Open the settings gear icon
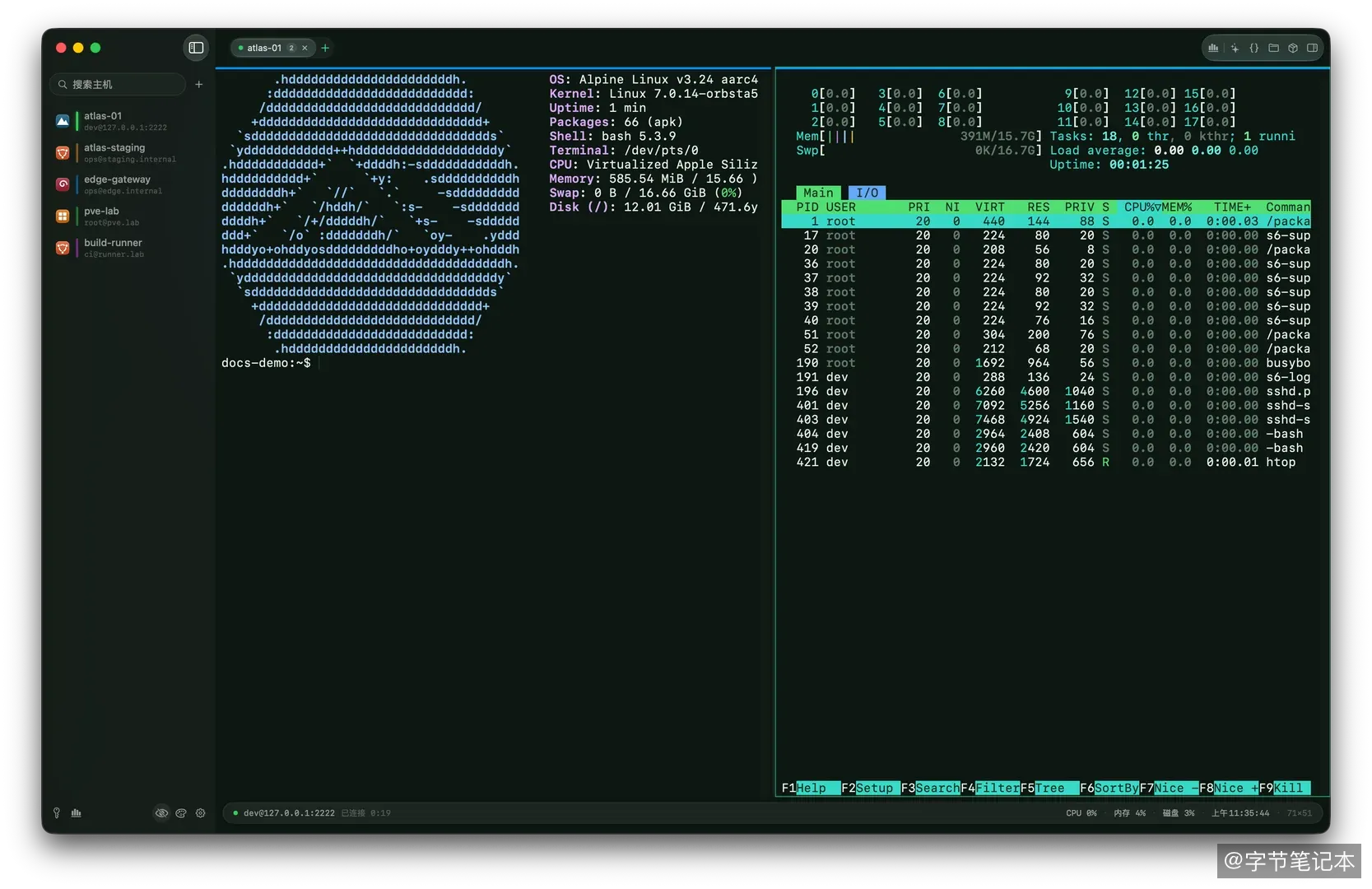Image resolution: width=1372 pixels, height=889 pixels. click(x=200, y=813)
